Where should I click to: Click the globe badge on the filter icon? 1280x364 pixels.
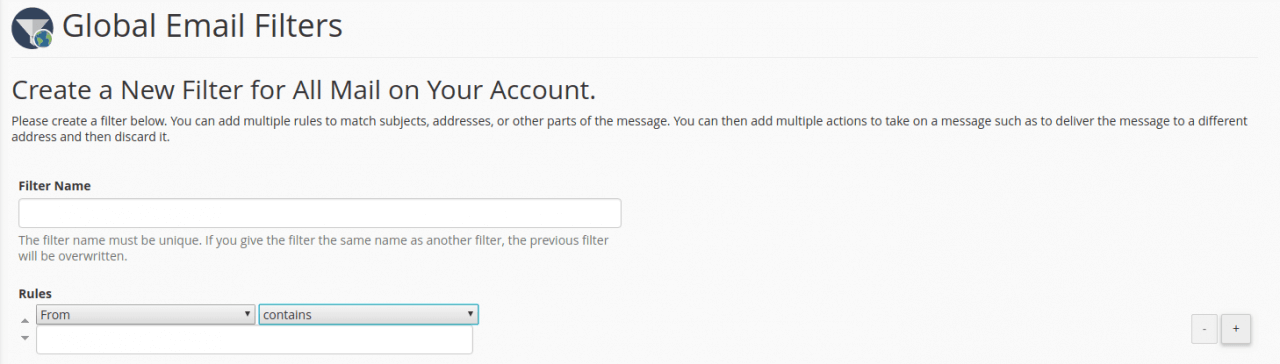[x=43, y=39]
